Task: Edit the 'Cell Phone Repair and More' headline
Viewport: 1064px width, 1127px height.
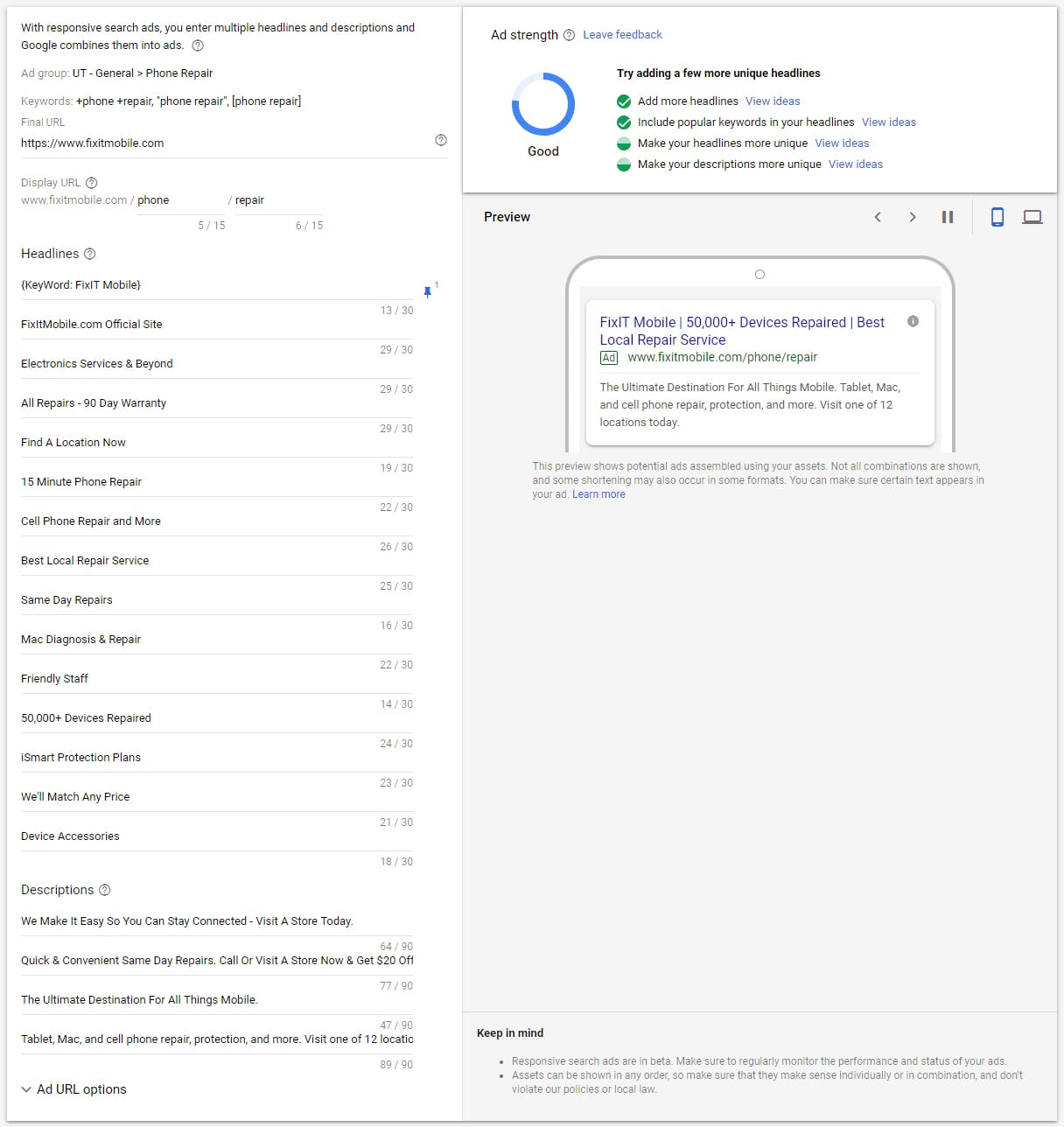Action: 217,521
